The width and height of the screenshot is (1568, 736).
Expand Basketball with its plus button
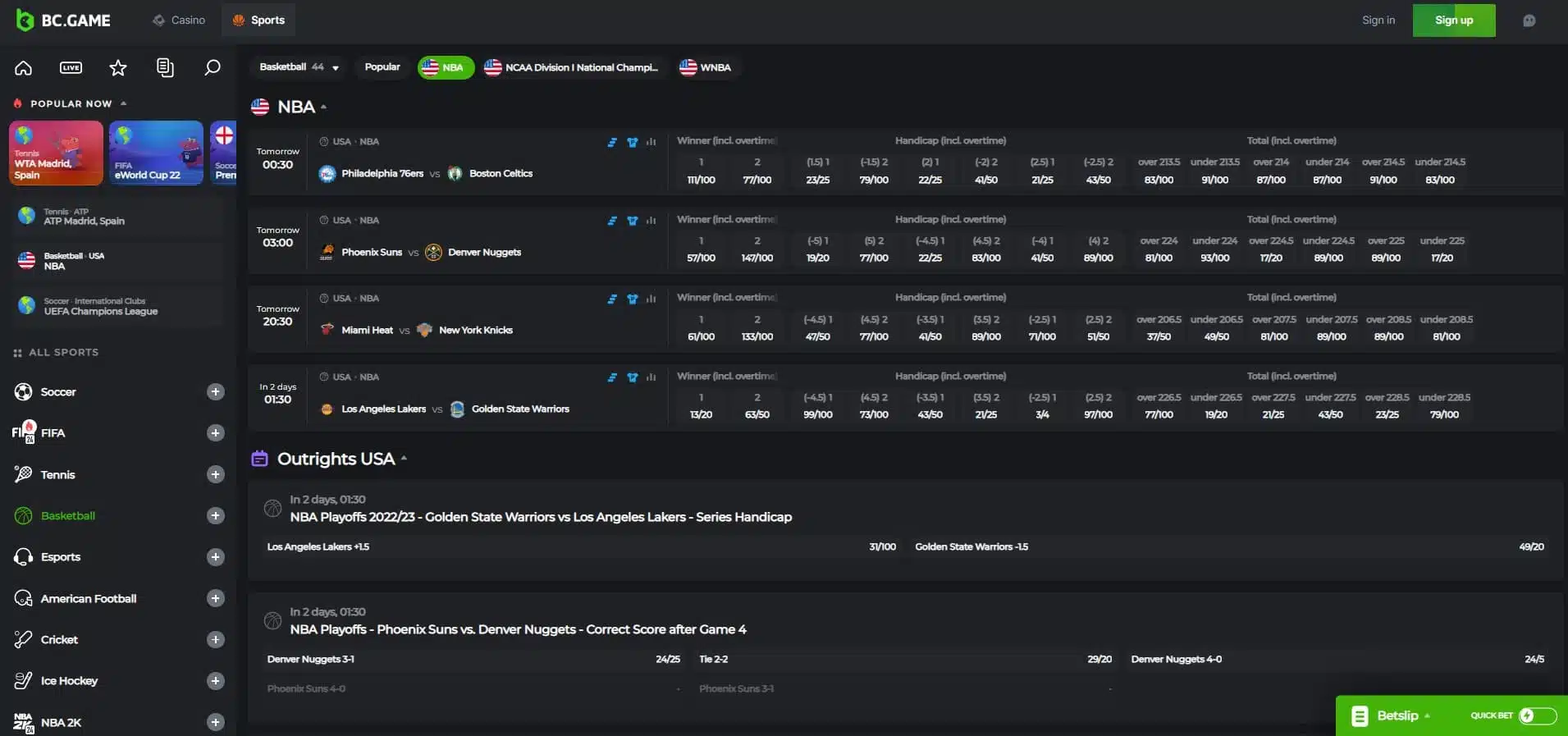tap(216, 515)
